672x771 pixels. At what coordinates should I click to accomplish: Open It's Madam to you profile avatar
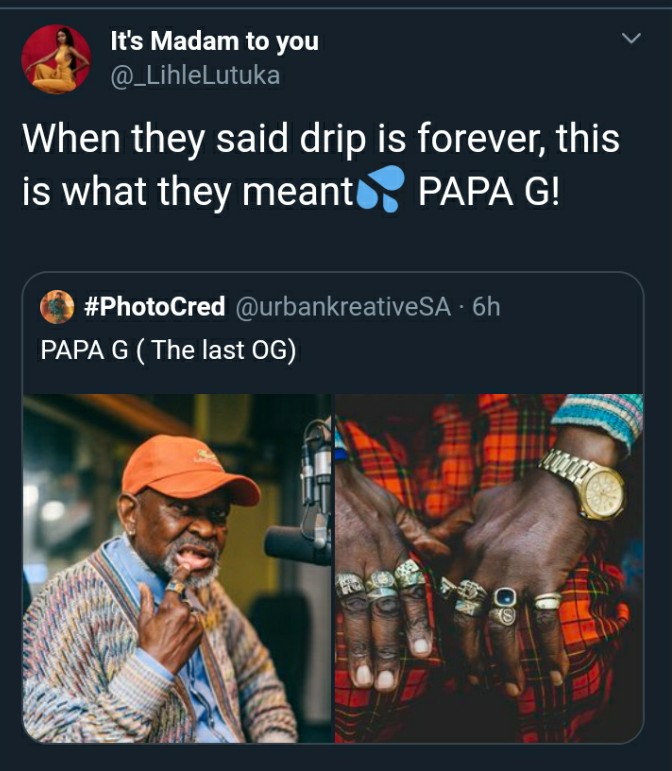[x=56, y=59]
